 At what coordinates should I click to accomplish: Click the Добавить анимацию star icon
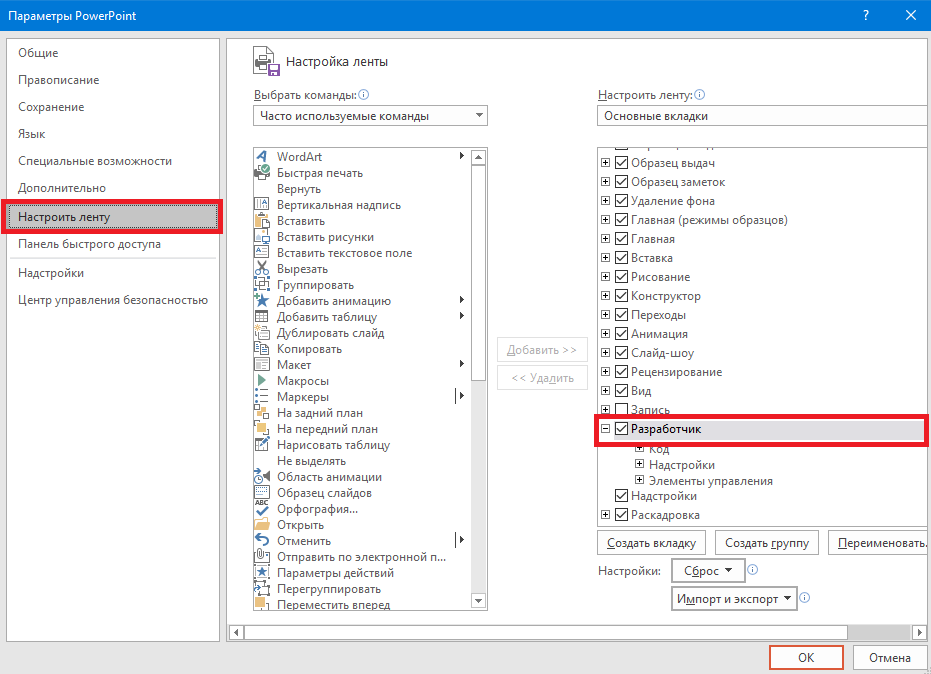tap(262, 301)
